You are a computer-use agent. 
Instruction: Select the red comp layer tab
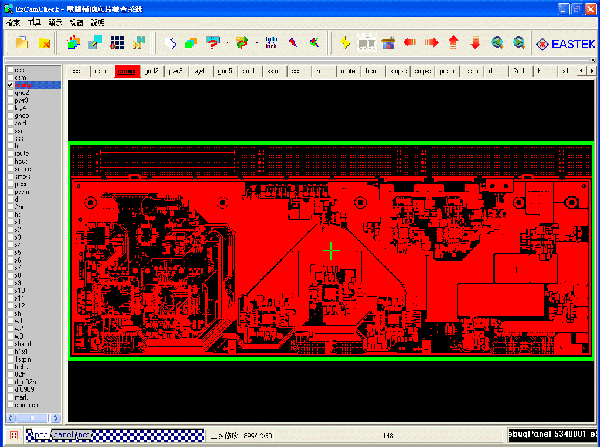[127, 71]
